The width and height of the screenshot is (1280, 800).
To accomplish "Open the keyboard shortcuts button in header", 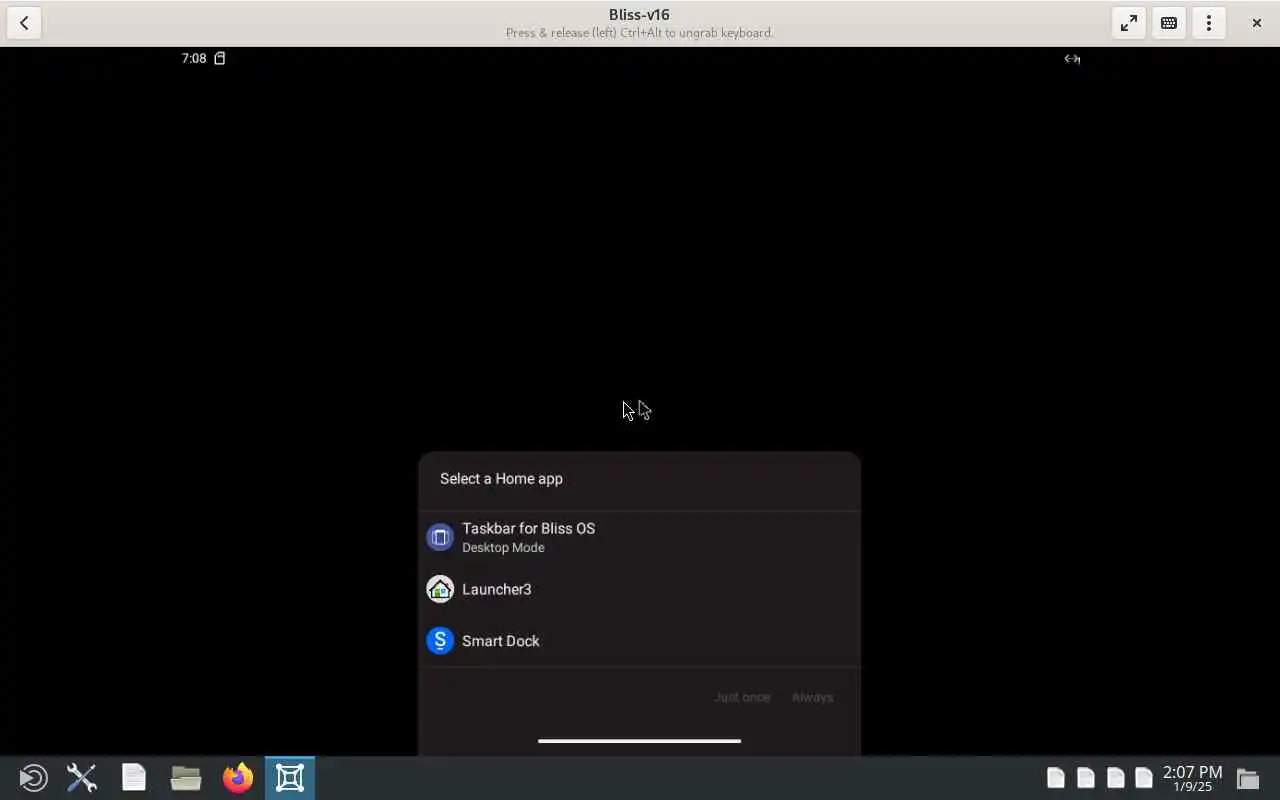I will (x=1169, y=23).
